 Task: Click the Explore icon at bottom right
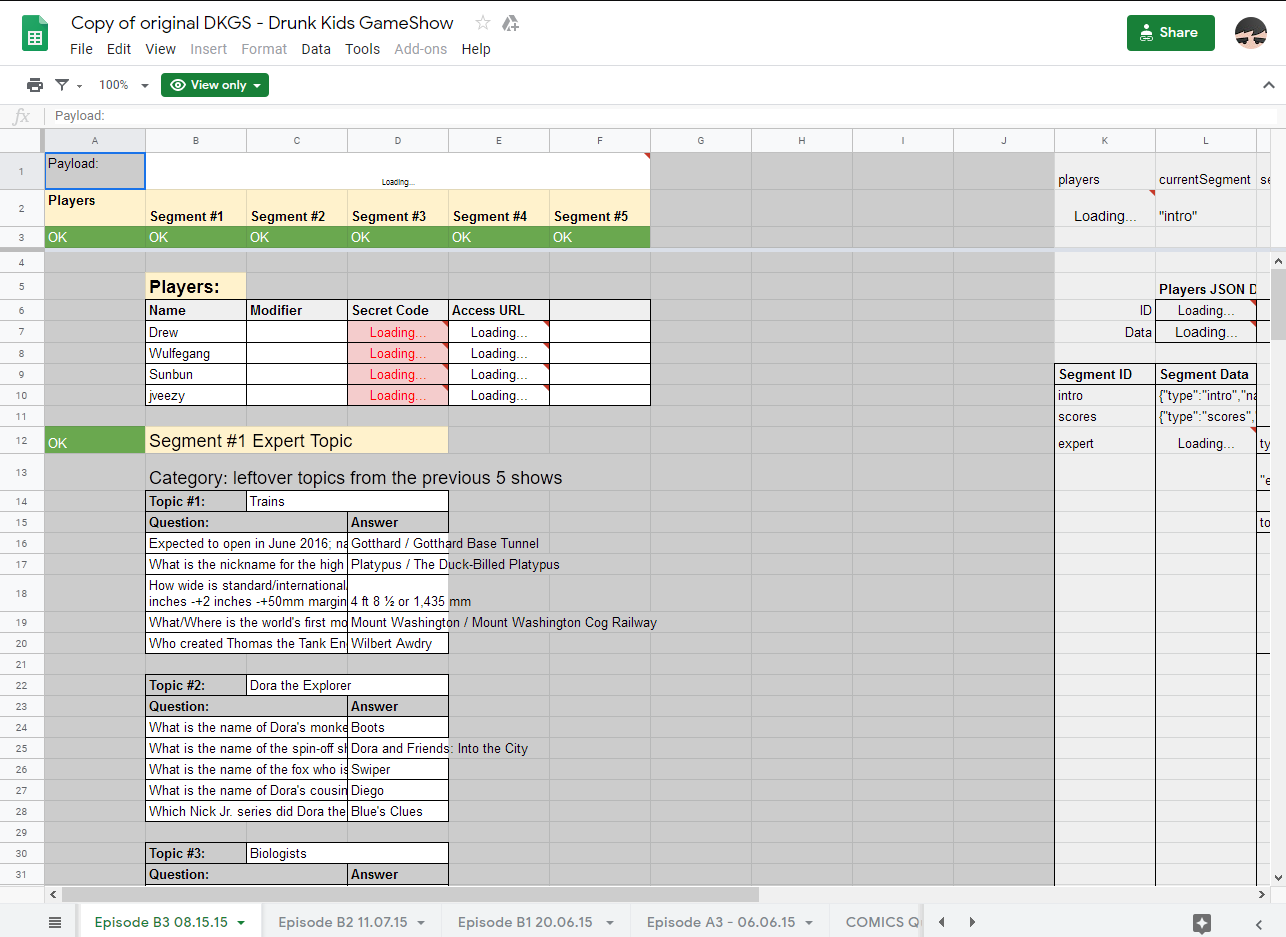1202,922
